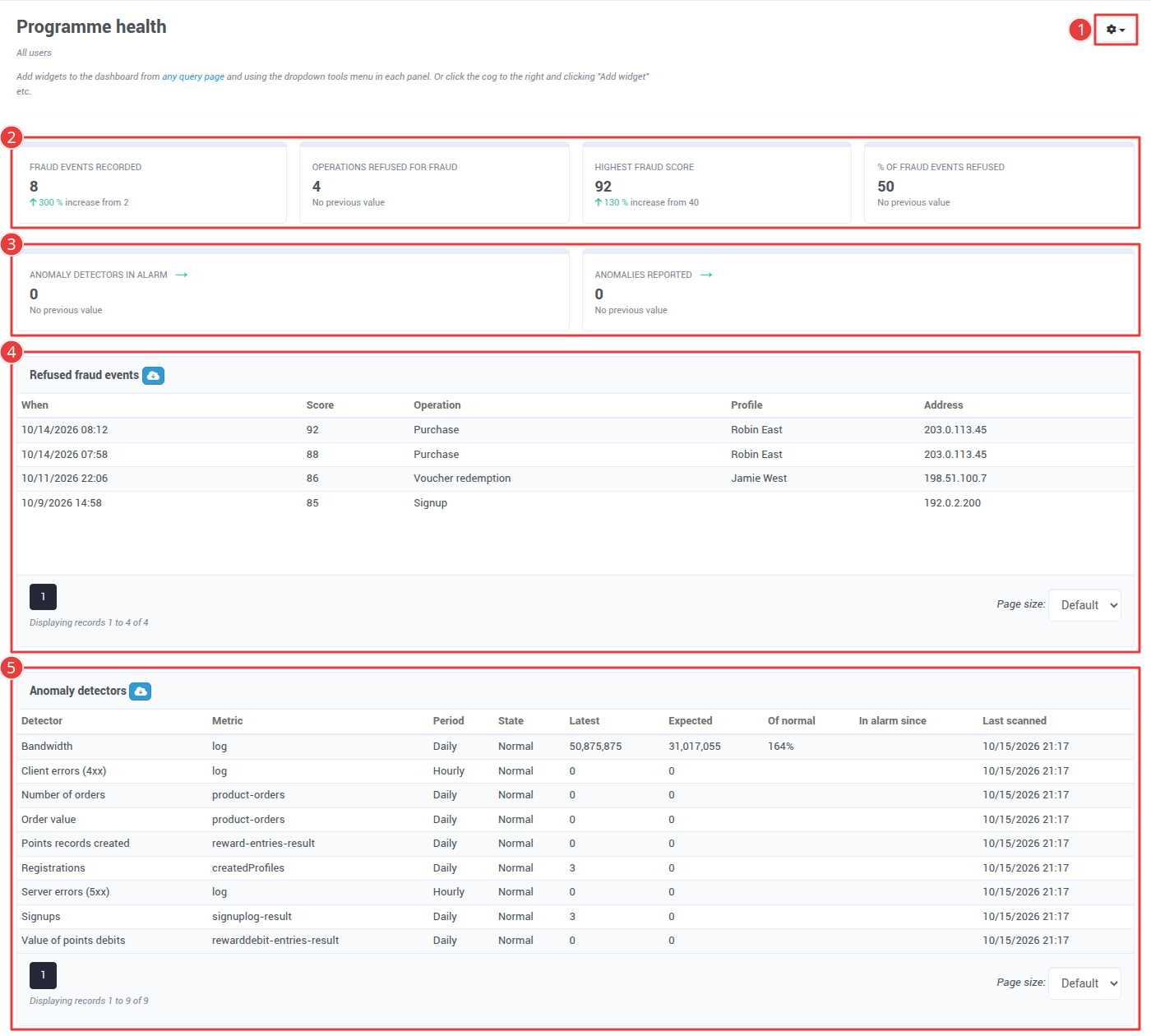Open the 'any query page' link

pos(193,76)
